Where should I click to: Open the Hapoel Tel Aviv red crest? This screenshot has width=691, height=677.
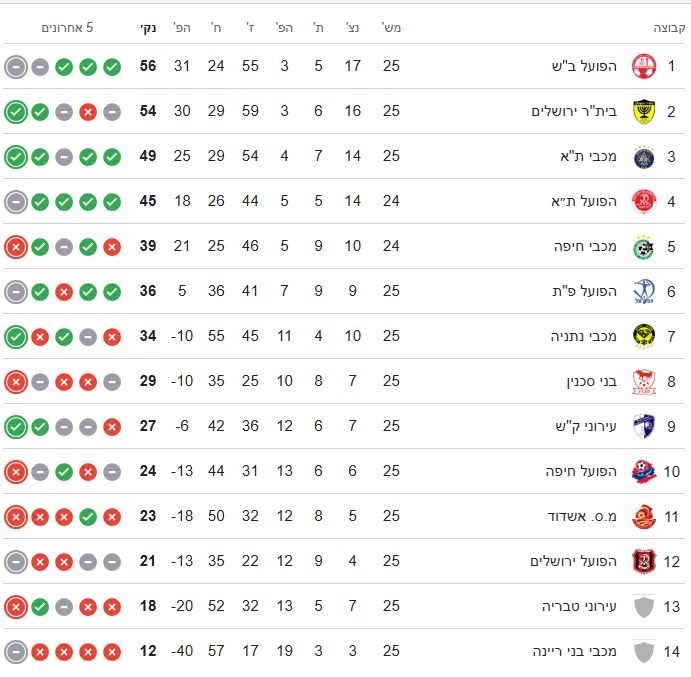(644, 202)
